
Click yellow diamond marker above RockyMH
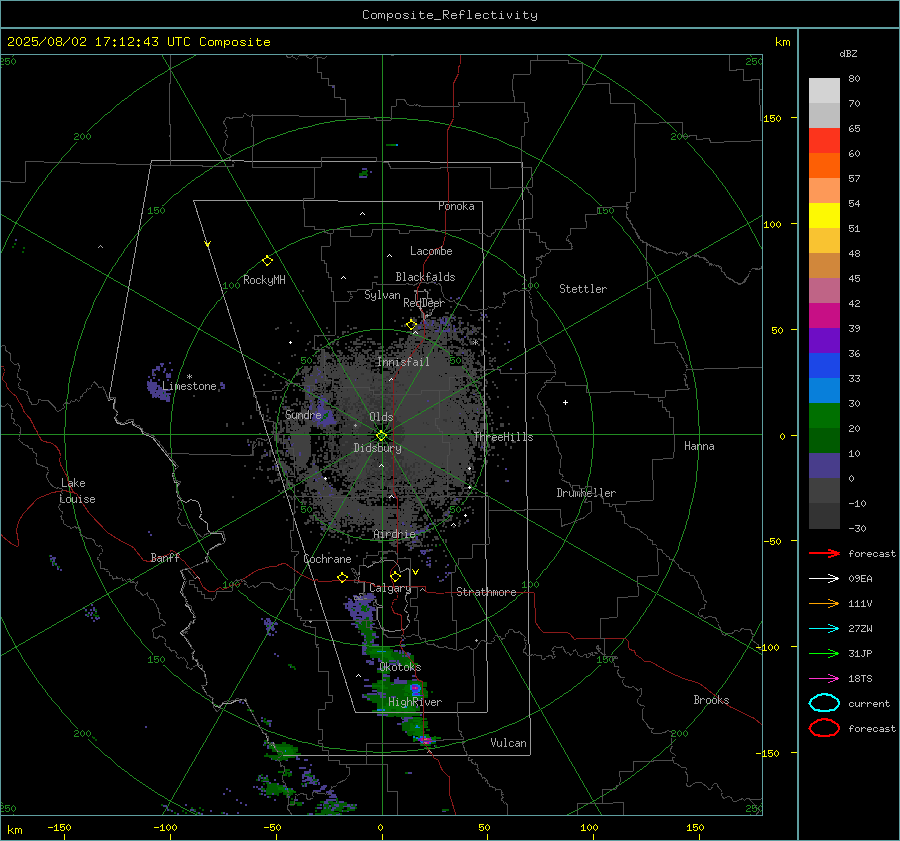267,261
